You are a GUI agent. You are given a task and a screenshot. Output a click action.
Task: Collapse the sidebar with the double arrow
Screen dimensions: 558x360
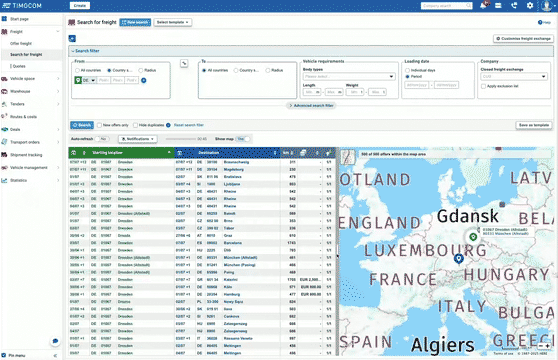tap(55, 355)
